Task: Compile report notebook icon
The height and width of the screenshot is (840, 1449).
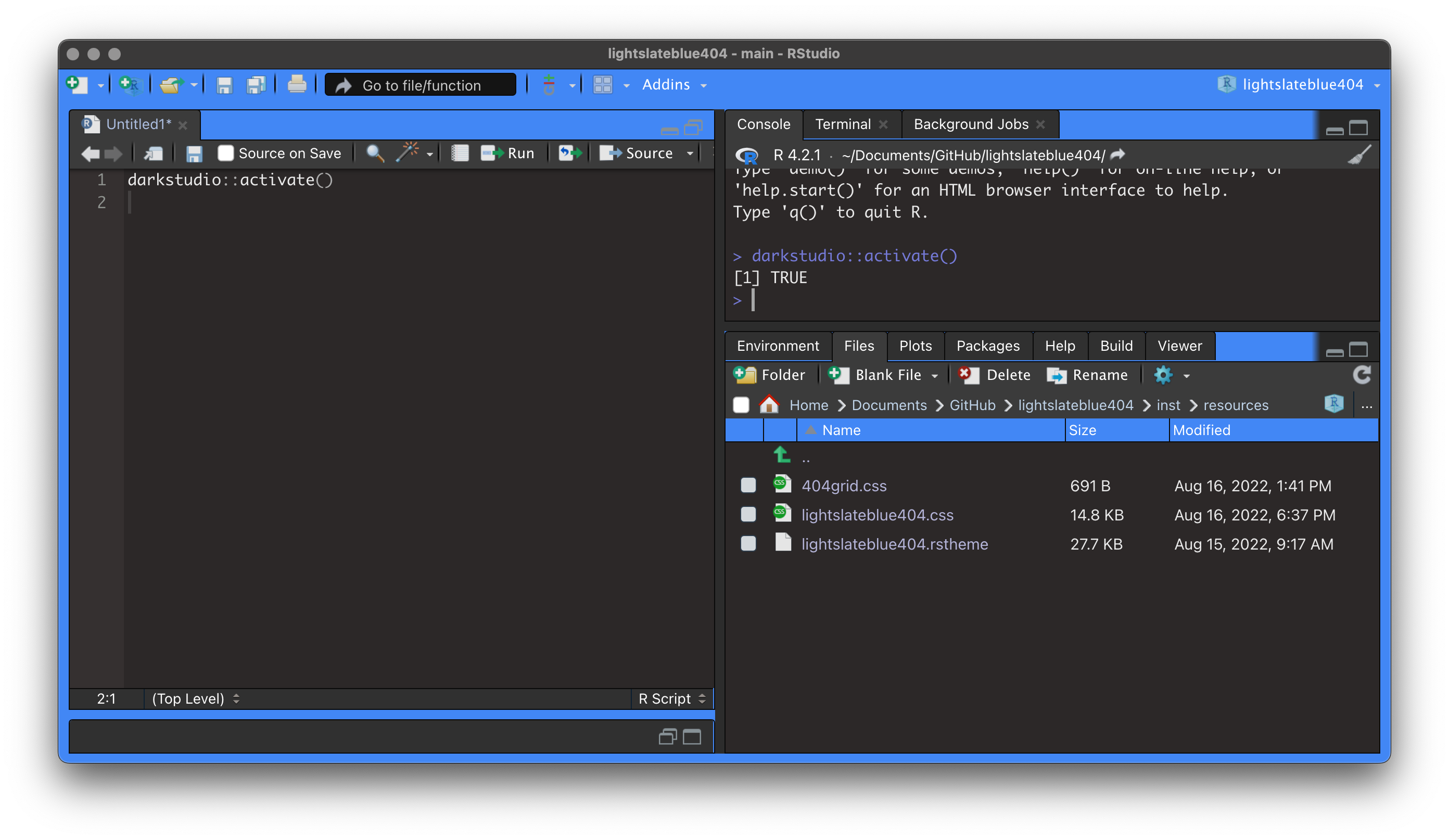Action: pyautogui.click(x=460, y=154)
